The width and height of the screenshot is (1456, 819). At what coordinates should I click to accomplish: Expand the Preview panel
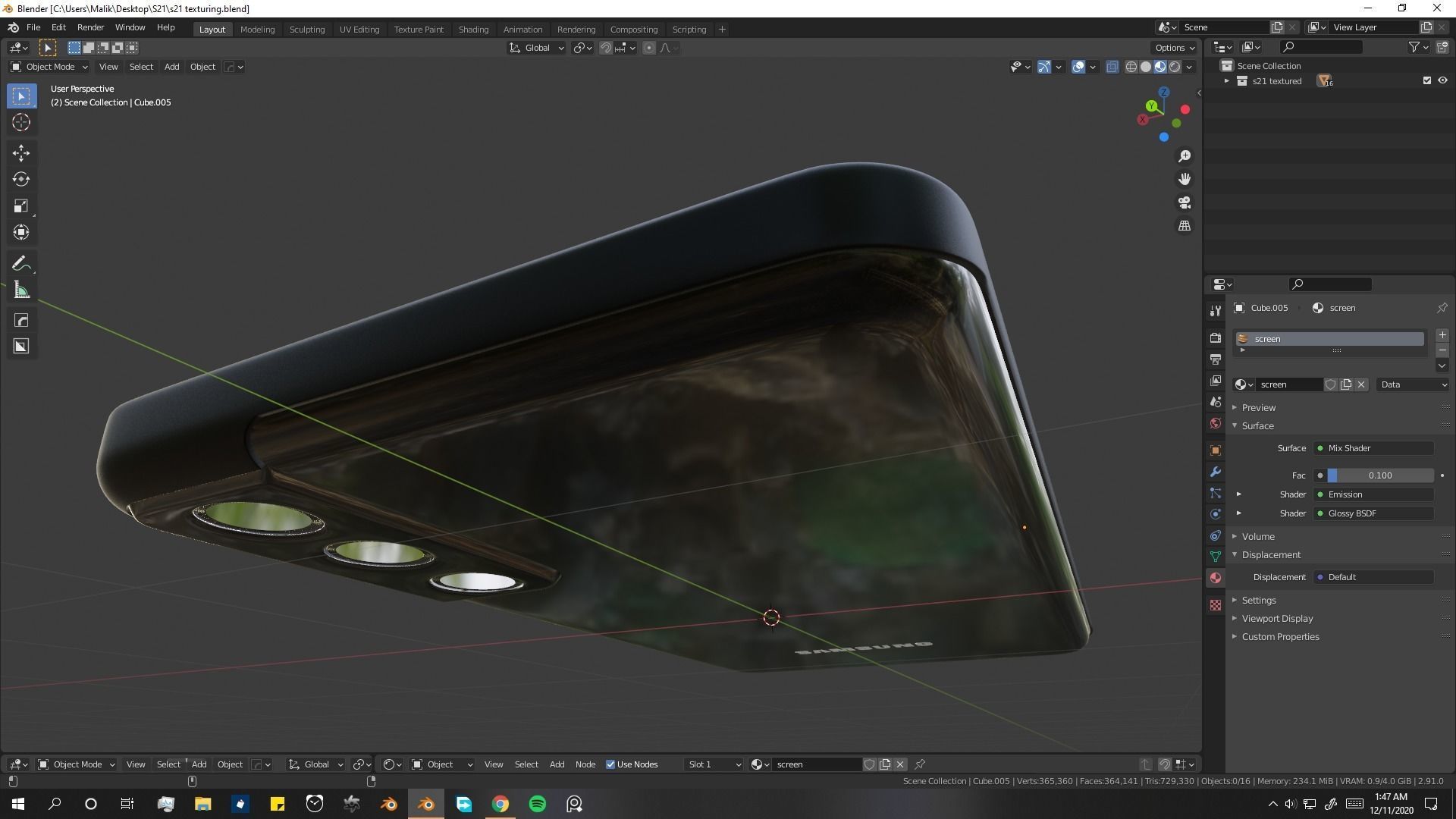(1259, 407)
